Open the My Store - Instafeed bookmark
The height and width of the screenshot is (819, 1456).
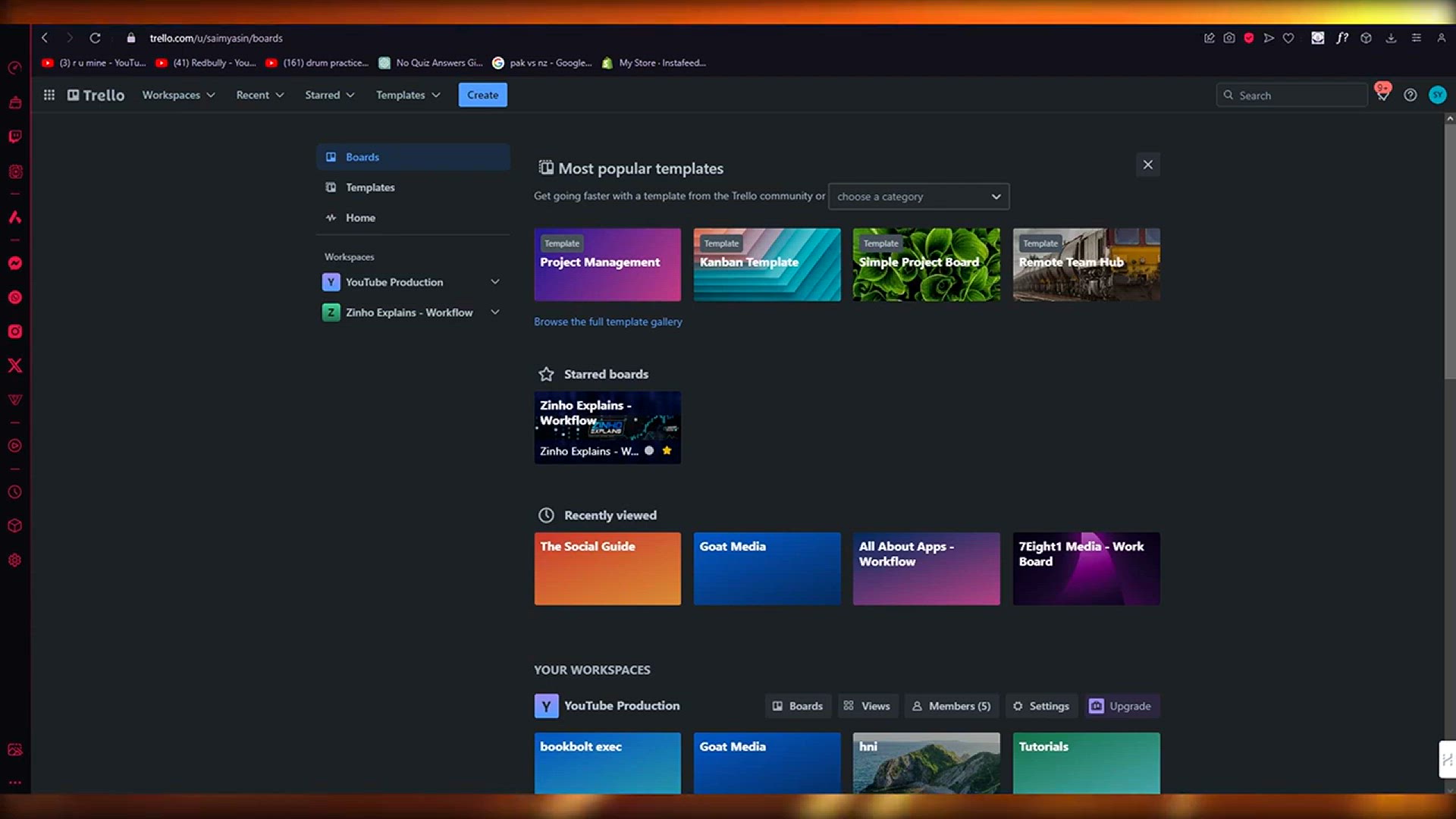point(654,63)
